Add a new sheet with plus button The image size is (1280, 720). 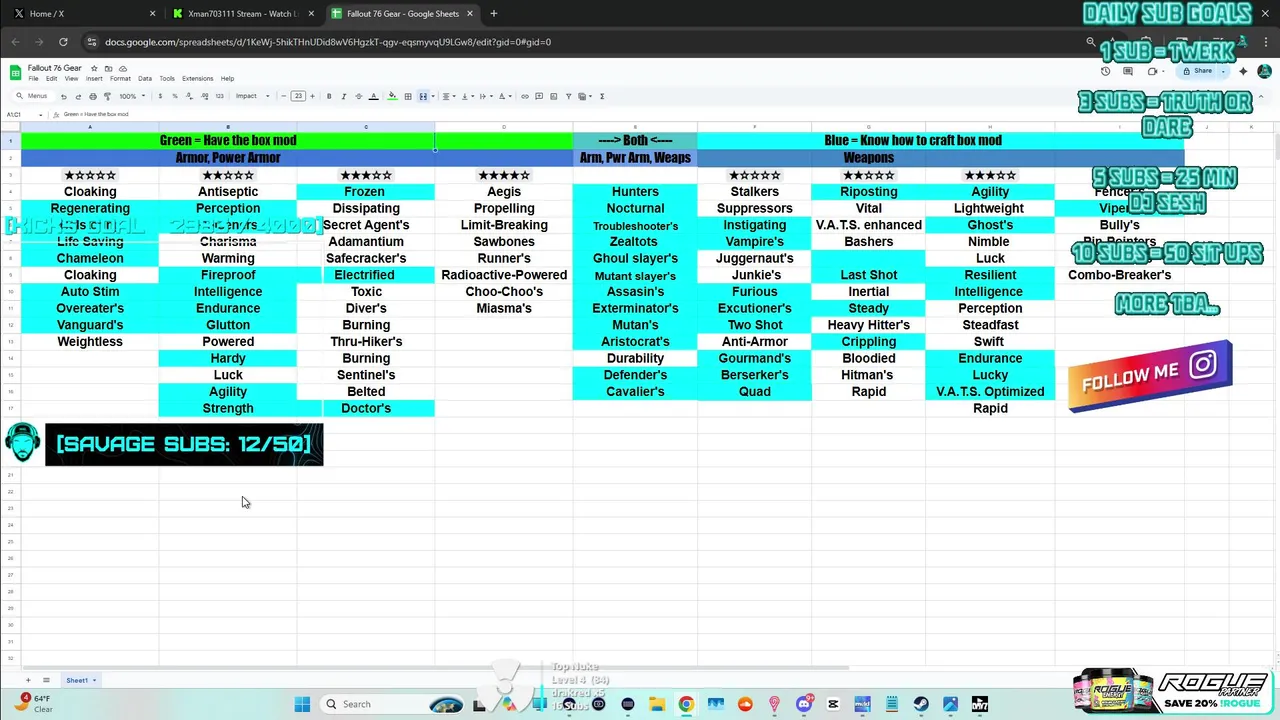(x=28, y=680)
